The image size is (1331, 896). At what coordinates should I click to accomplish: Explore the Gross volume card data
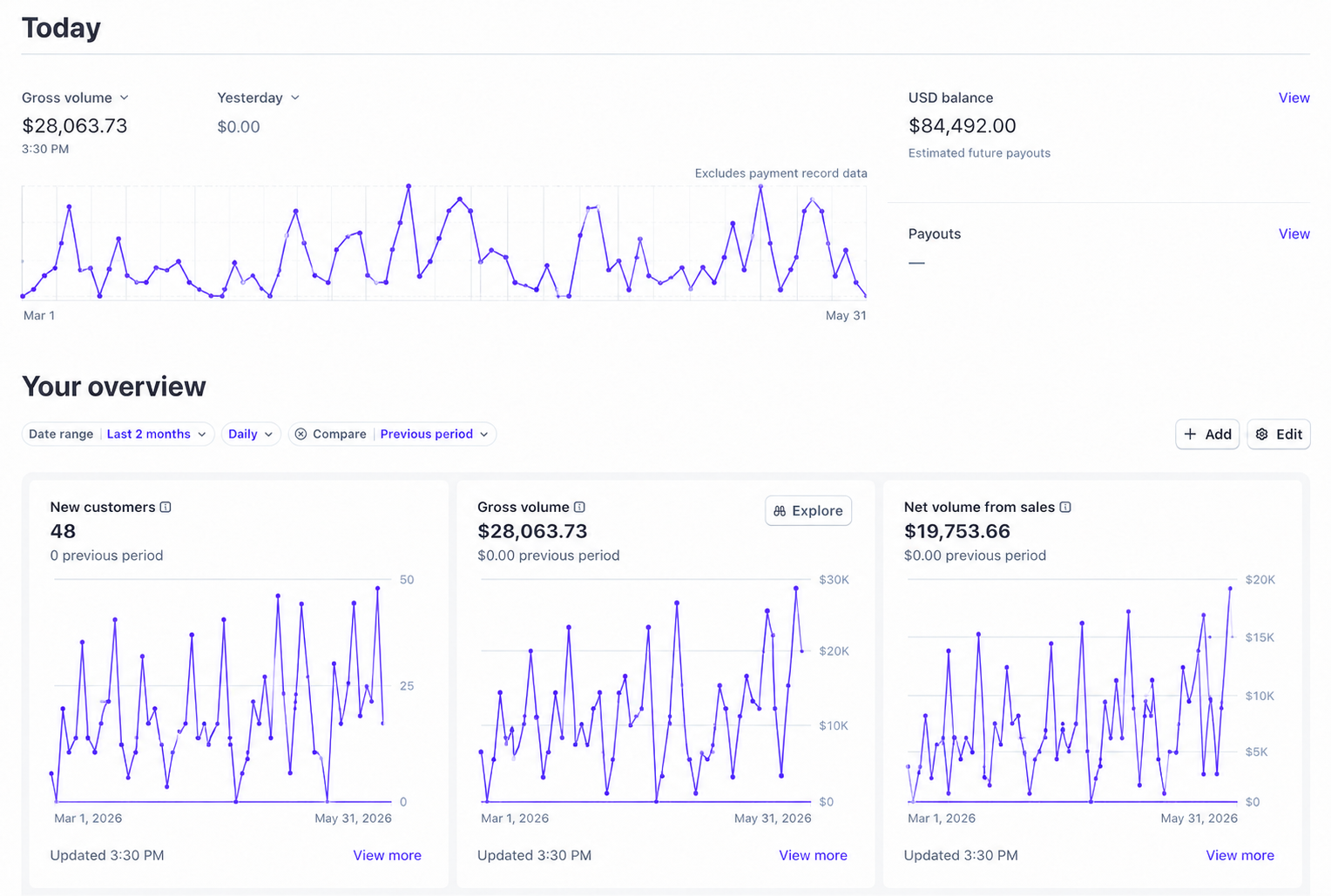808,510
